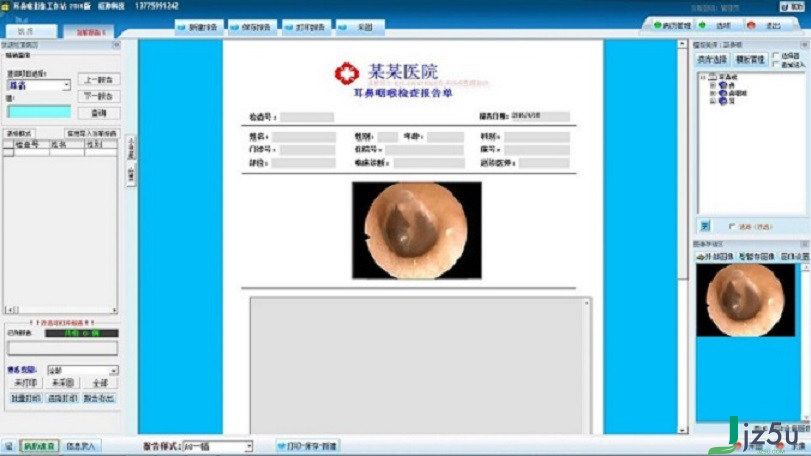Open the patient management button with green icon

point(672,25)
